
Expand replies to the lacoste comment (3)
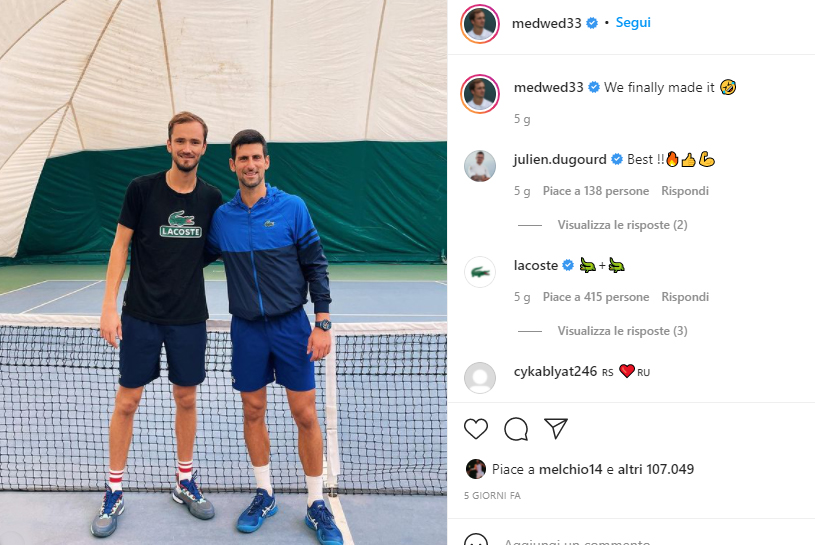click(622, 331)
